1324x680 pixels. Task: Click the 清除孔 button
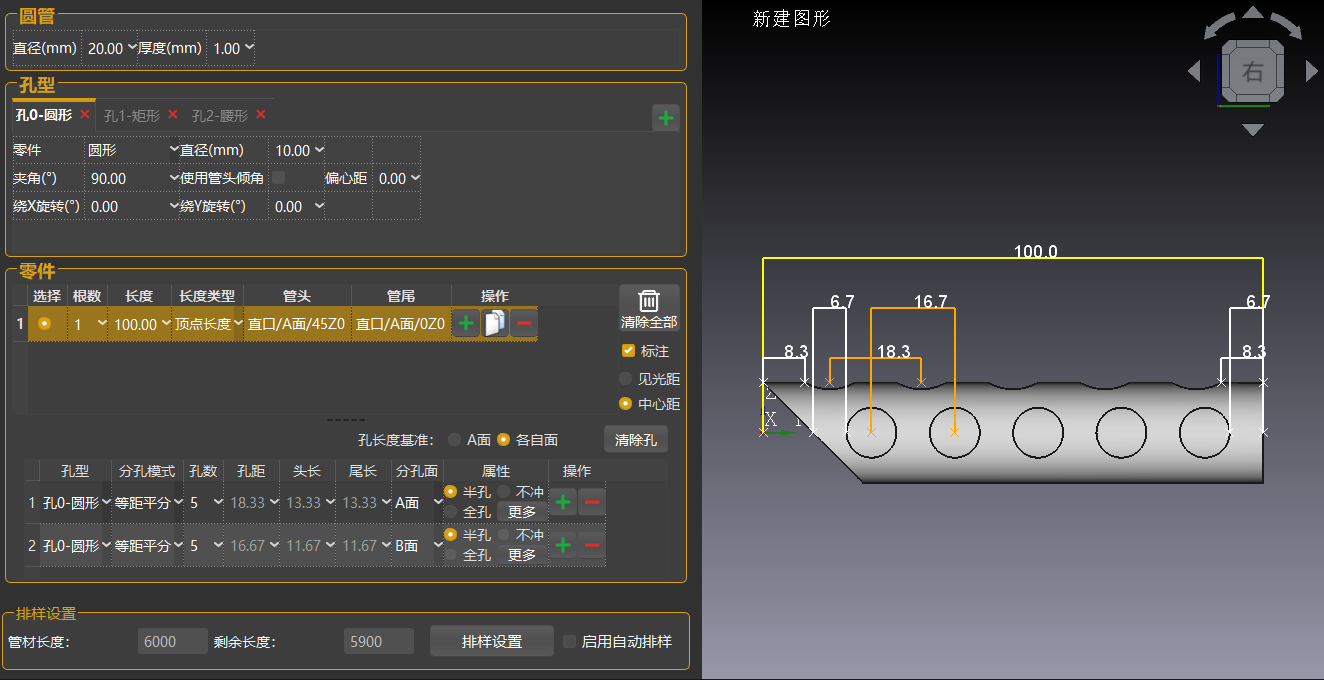[x=635, y=439]
